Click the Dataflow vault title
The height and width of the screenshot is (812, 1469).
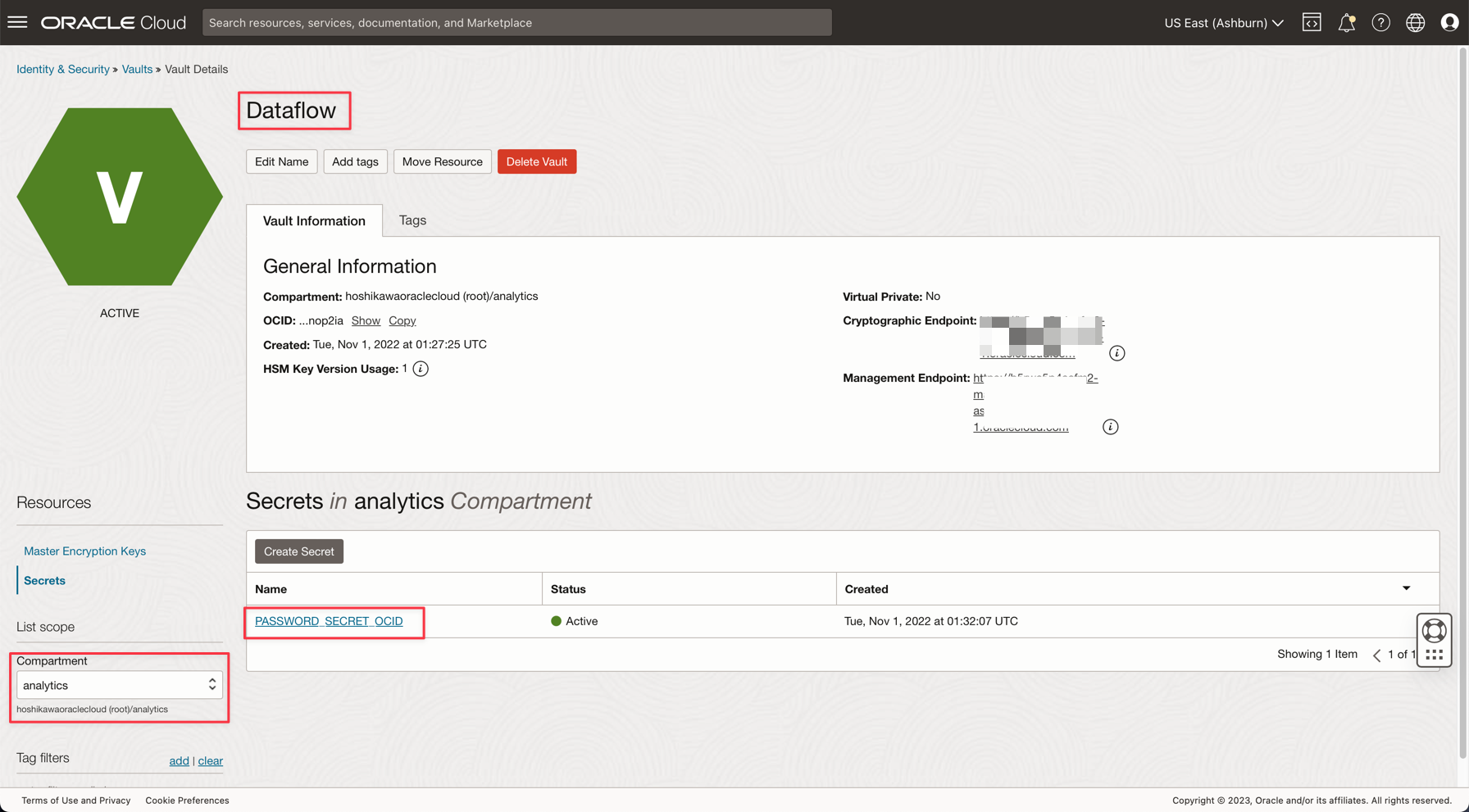coord(291,110)
